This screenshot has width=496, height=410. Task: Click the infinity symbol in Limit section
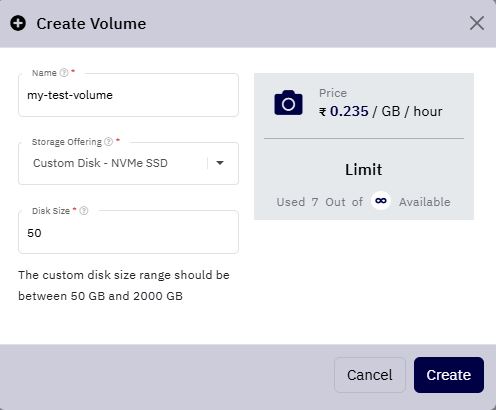click(381, 201)
